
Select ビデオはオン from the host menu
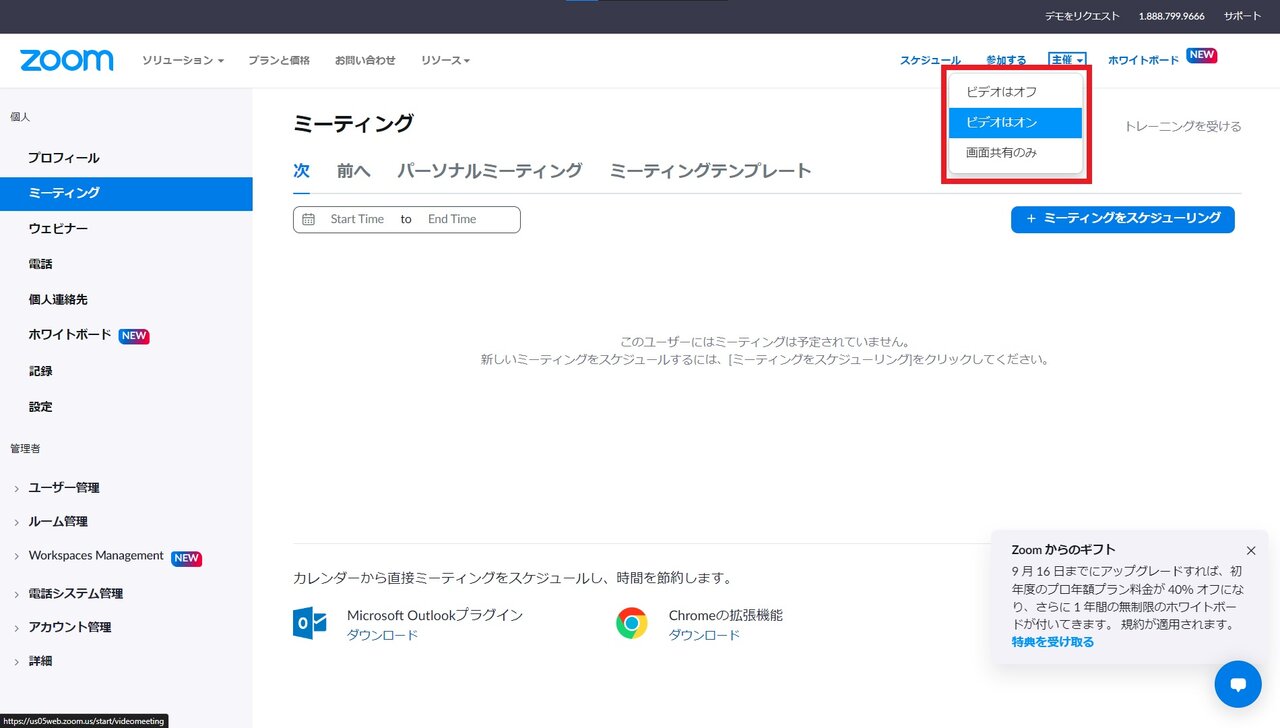click(1015, 122)
